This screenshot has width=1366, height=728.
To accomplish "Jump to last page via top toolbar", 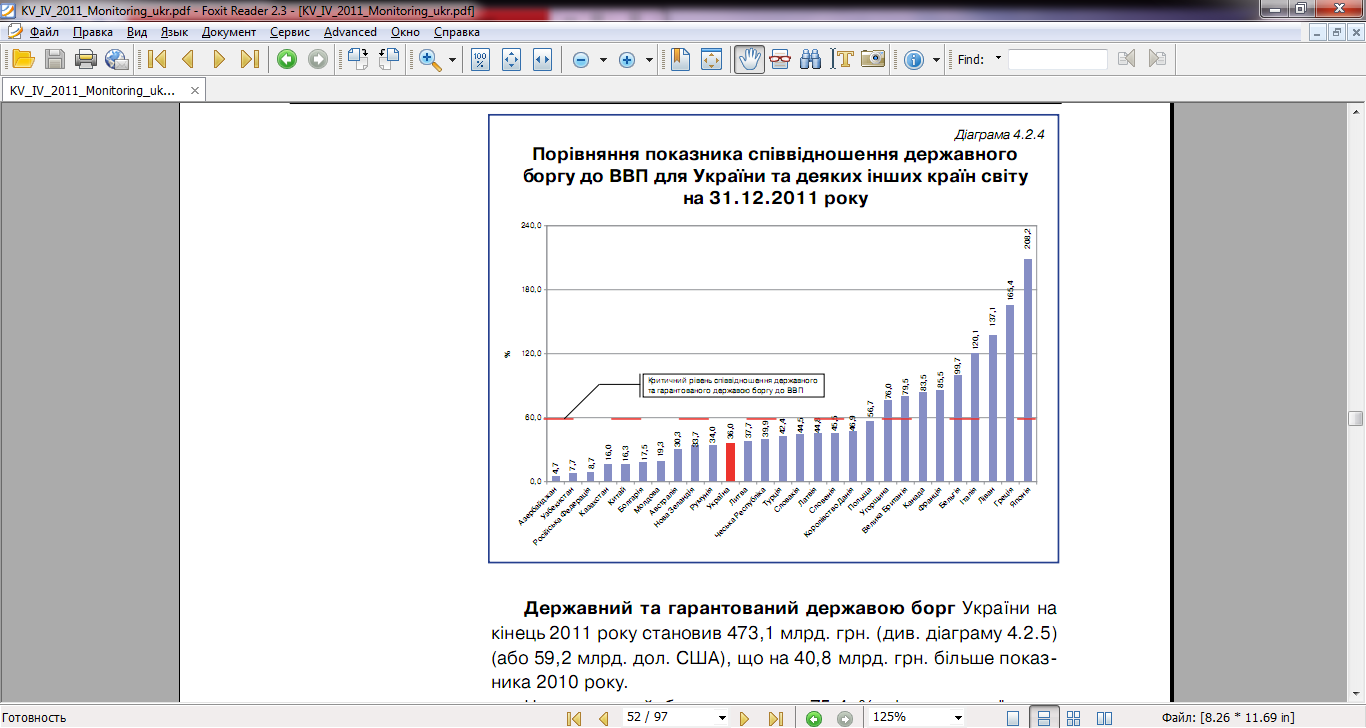I will click(250, 59).
